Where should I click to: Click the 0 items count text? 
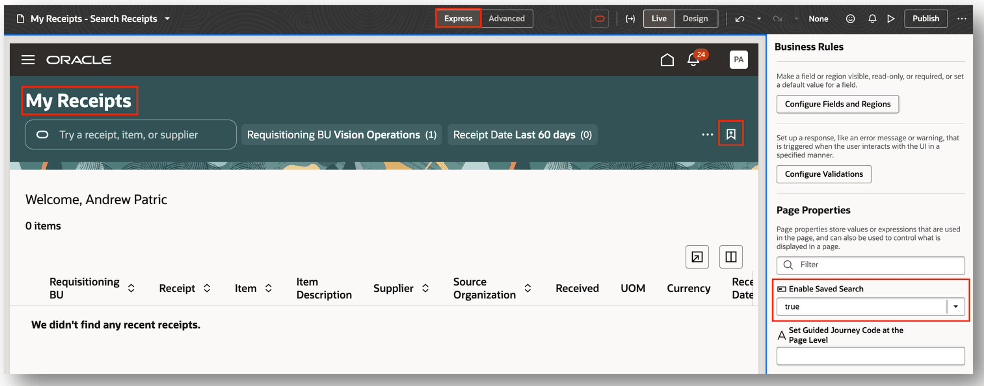43,226
